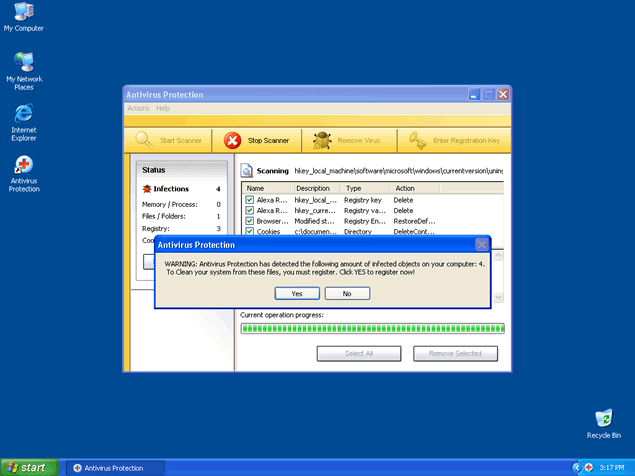Open the Recycle Bin icon
The height and width of the screenshot is (476, 635).
[x=603, y=419]
